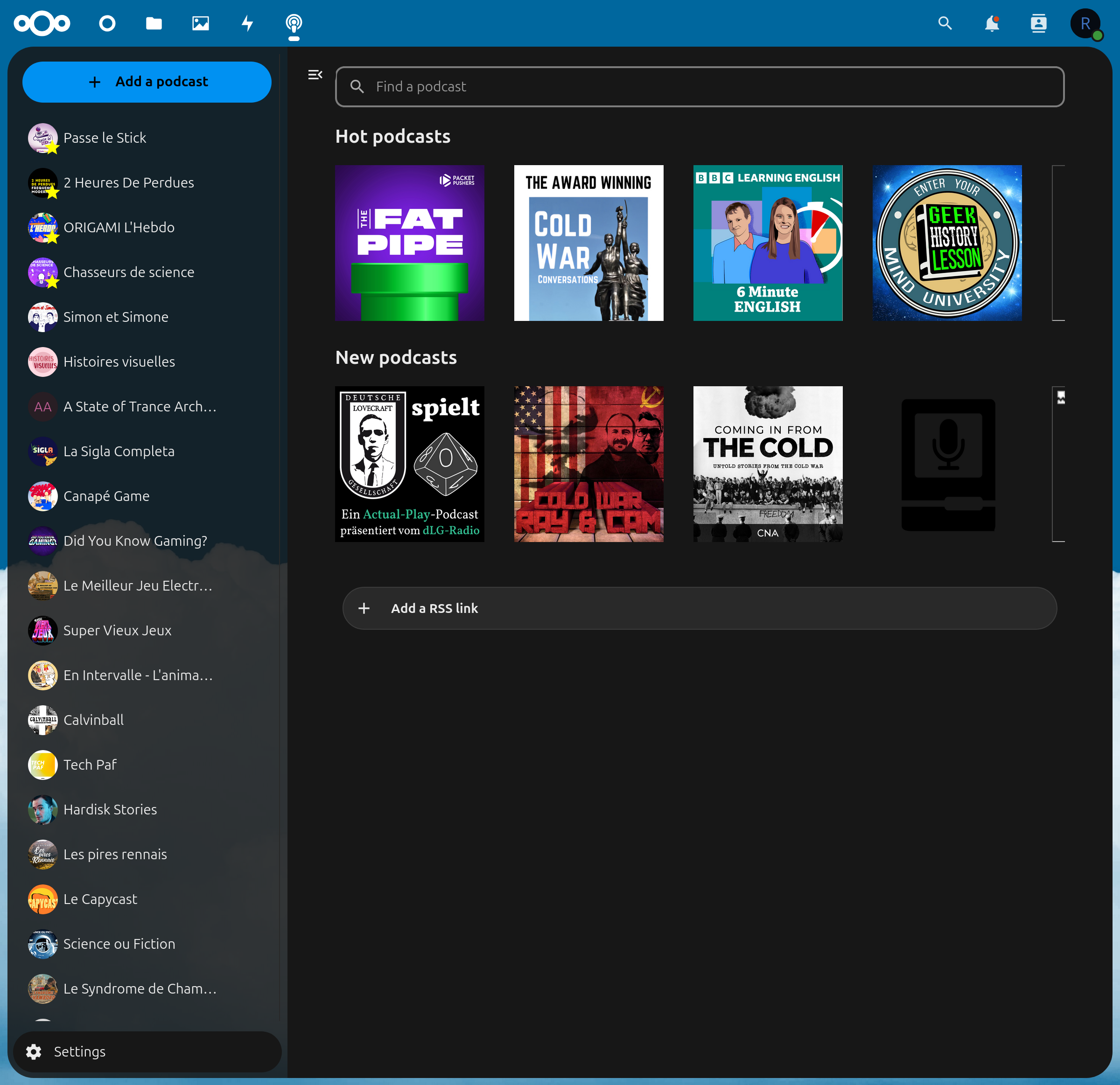The height and width of the screenshot is (1085, 1120).
Task: Select Le Meilleur Jeu Electr… podcast
Action: click(147, 586)
